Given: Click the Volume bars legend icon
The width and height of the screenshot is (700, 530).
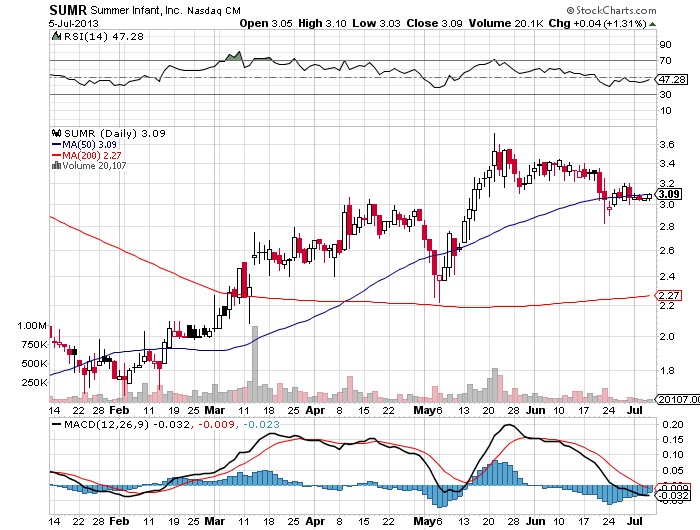Looking at the screenshot, I should 56,165.
